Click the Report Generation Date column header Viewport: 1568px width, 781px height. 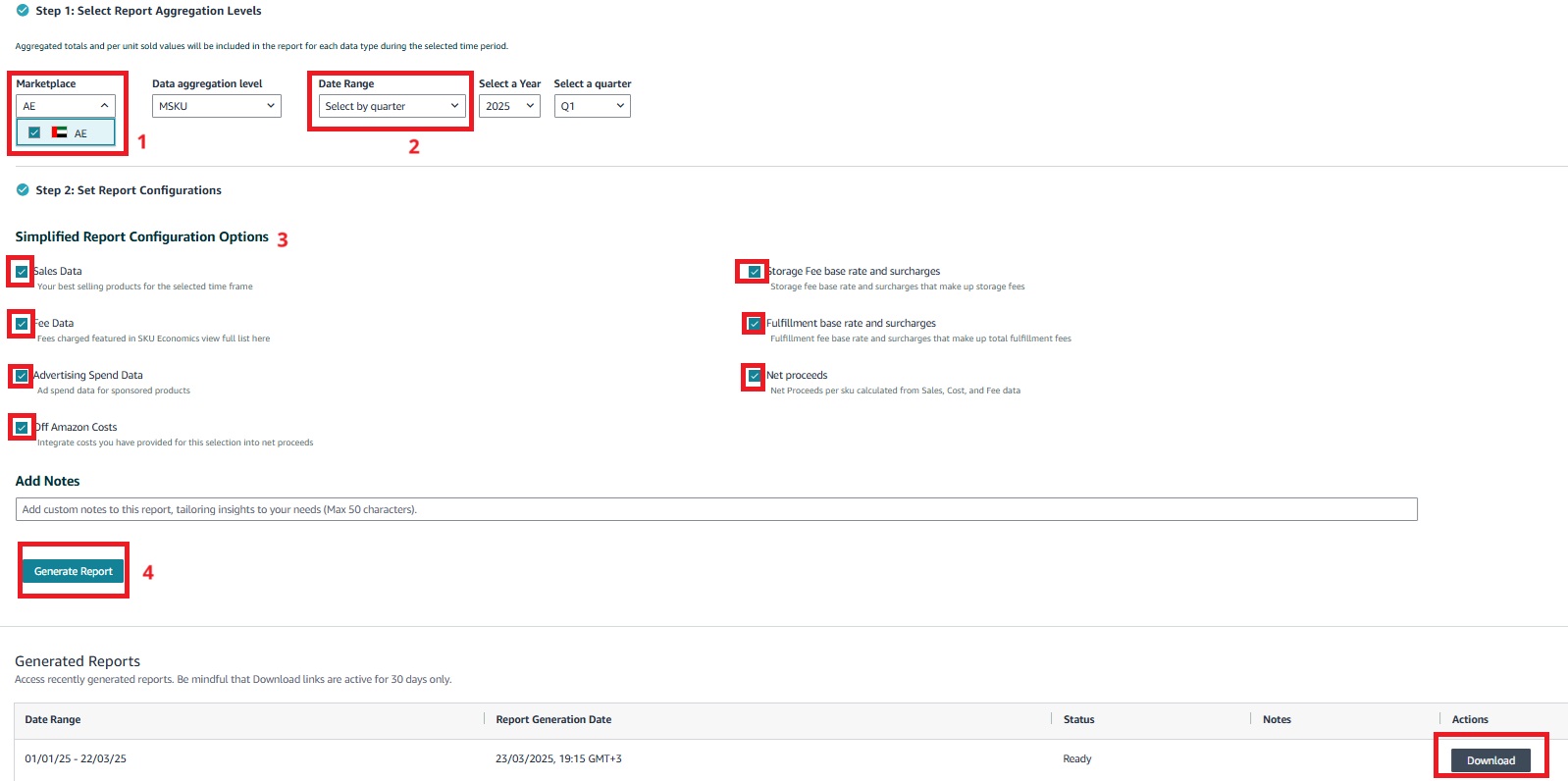pos(553,719)
